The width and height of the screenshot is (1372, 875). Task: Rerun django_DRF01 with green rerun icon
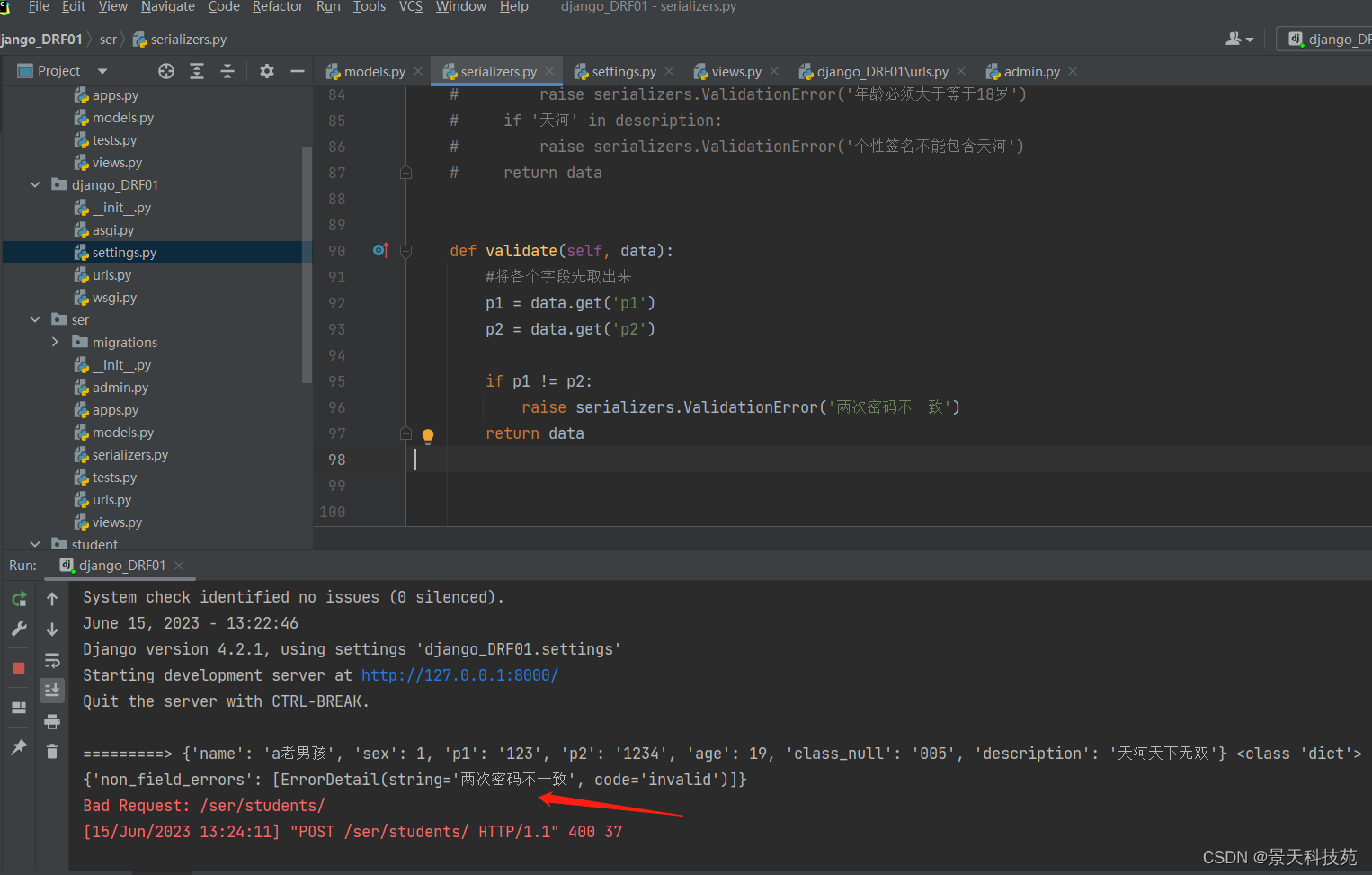19,599
